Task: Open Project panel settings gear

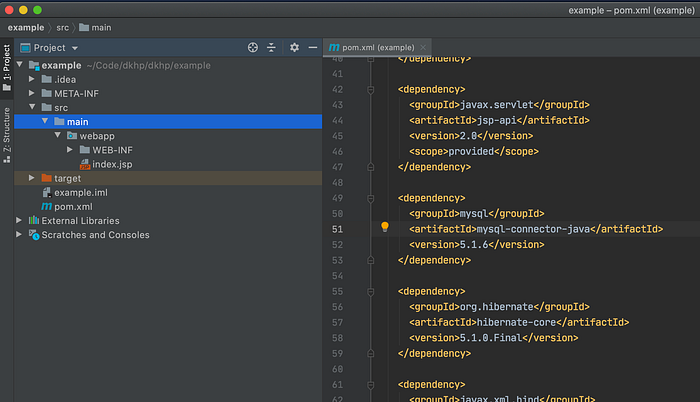Action: pyautogui.click(x=294, y=47)
